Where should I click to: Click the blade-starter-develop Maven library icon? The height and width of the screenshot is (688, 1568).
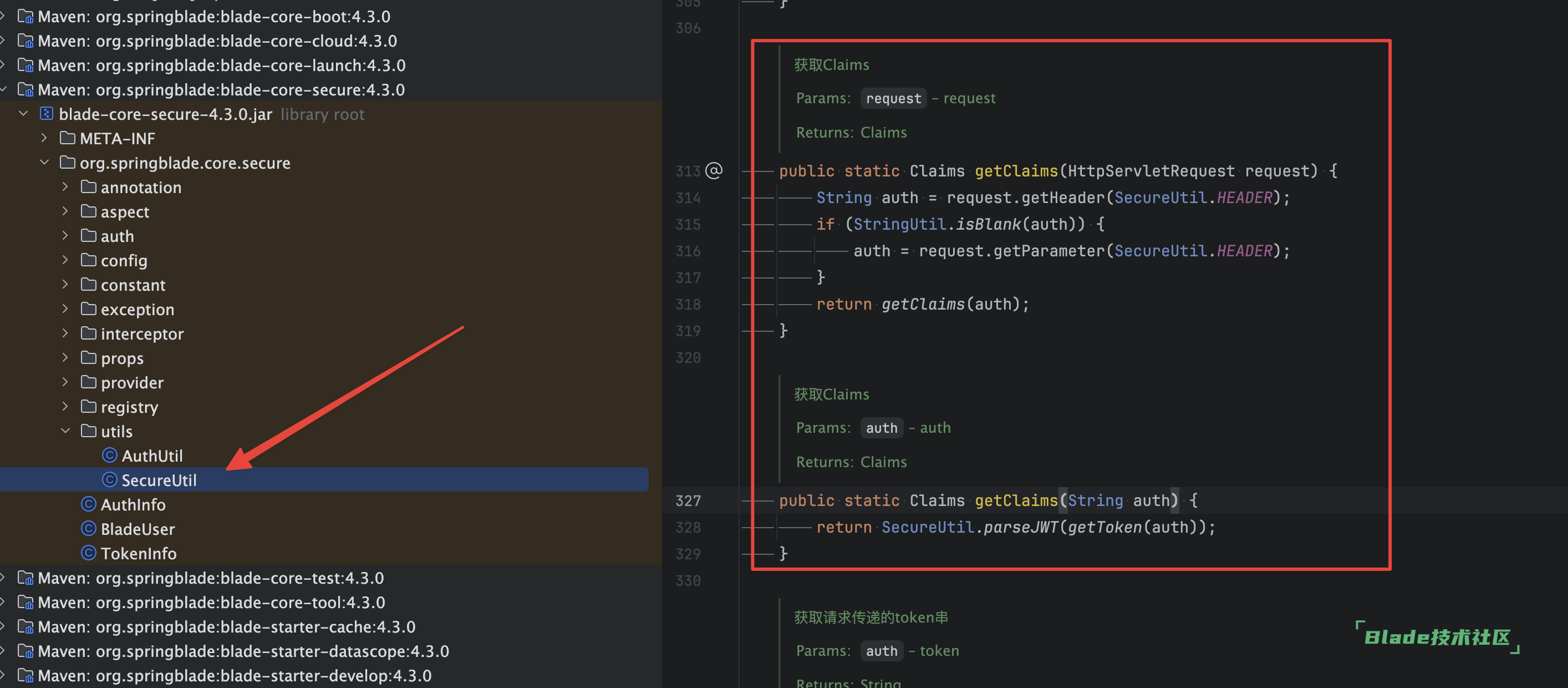(x=26, y=675)
